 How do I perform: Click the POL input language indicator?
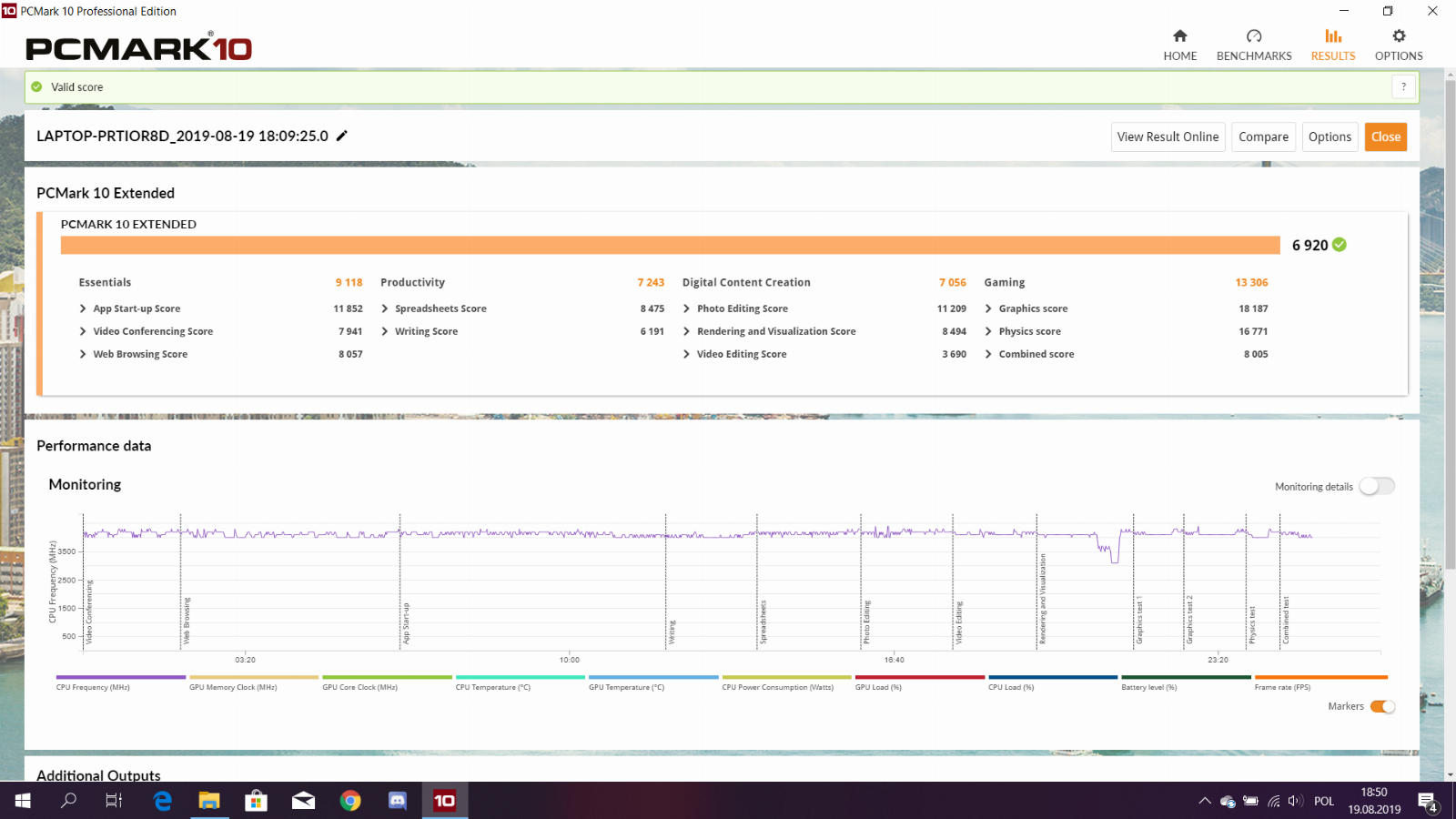click(1324, 801)
